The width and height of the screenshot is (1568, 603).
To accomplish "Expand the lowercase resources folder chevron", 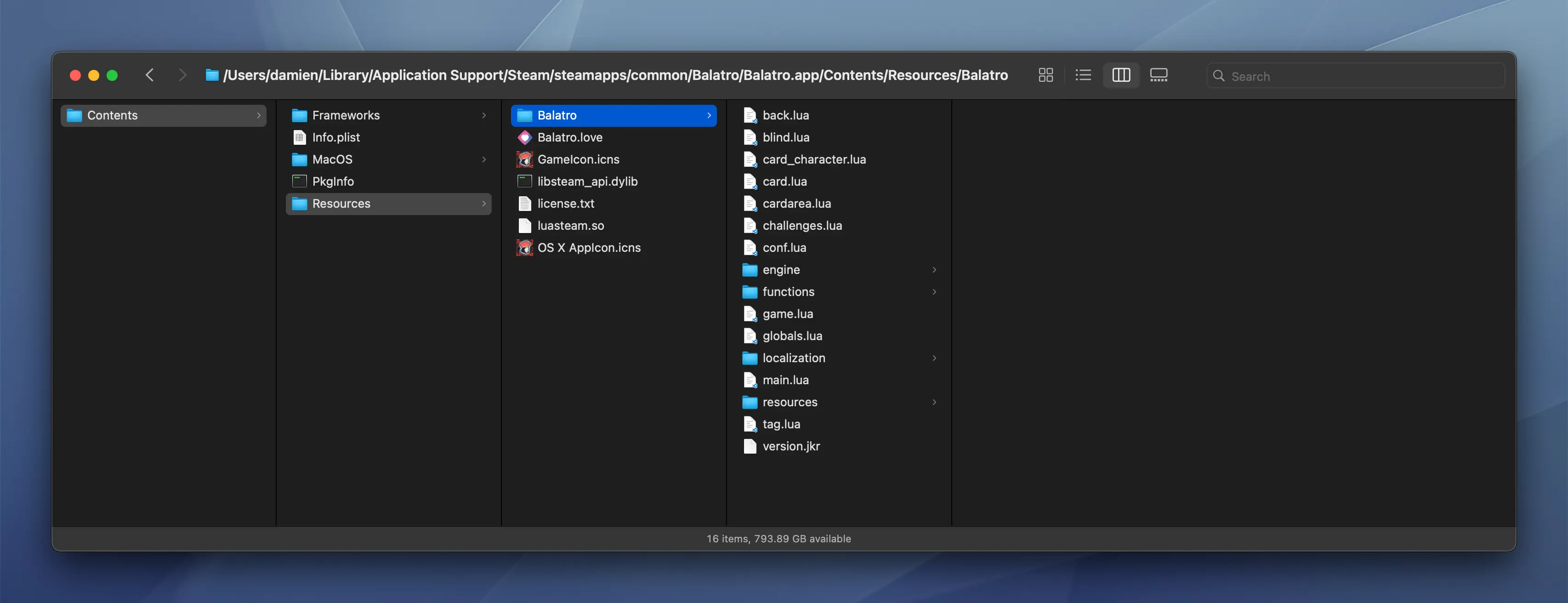I will 934,402.
